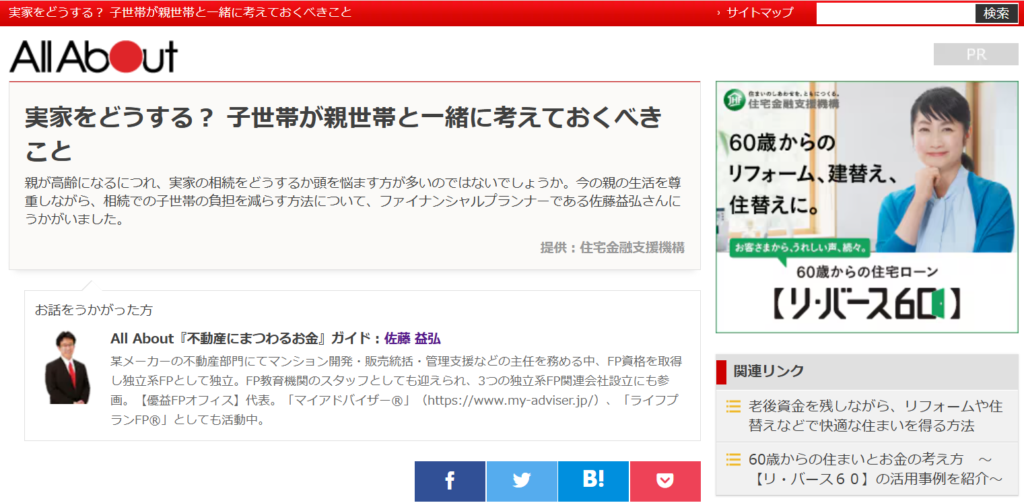Click 提供：住宅金融支援機構 sponsor text
The width and height of the screenshot is (1024, 503).
tap(612, 248)
